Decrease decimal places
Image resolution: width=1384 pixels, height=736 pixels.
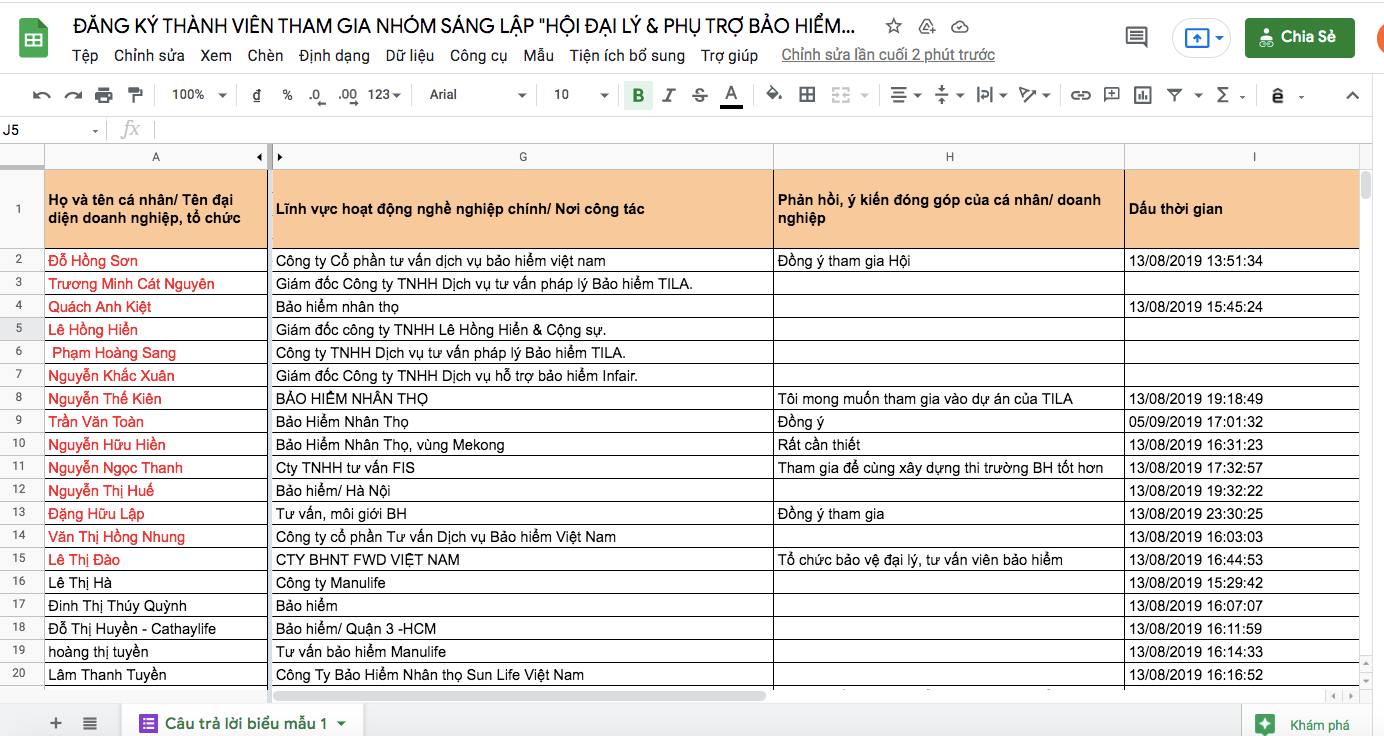[316, 95]
